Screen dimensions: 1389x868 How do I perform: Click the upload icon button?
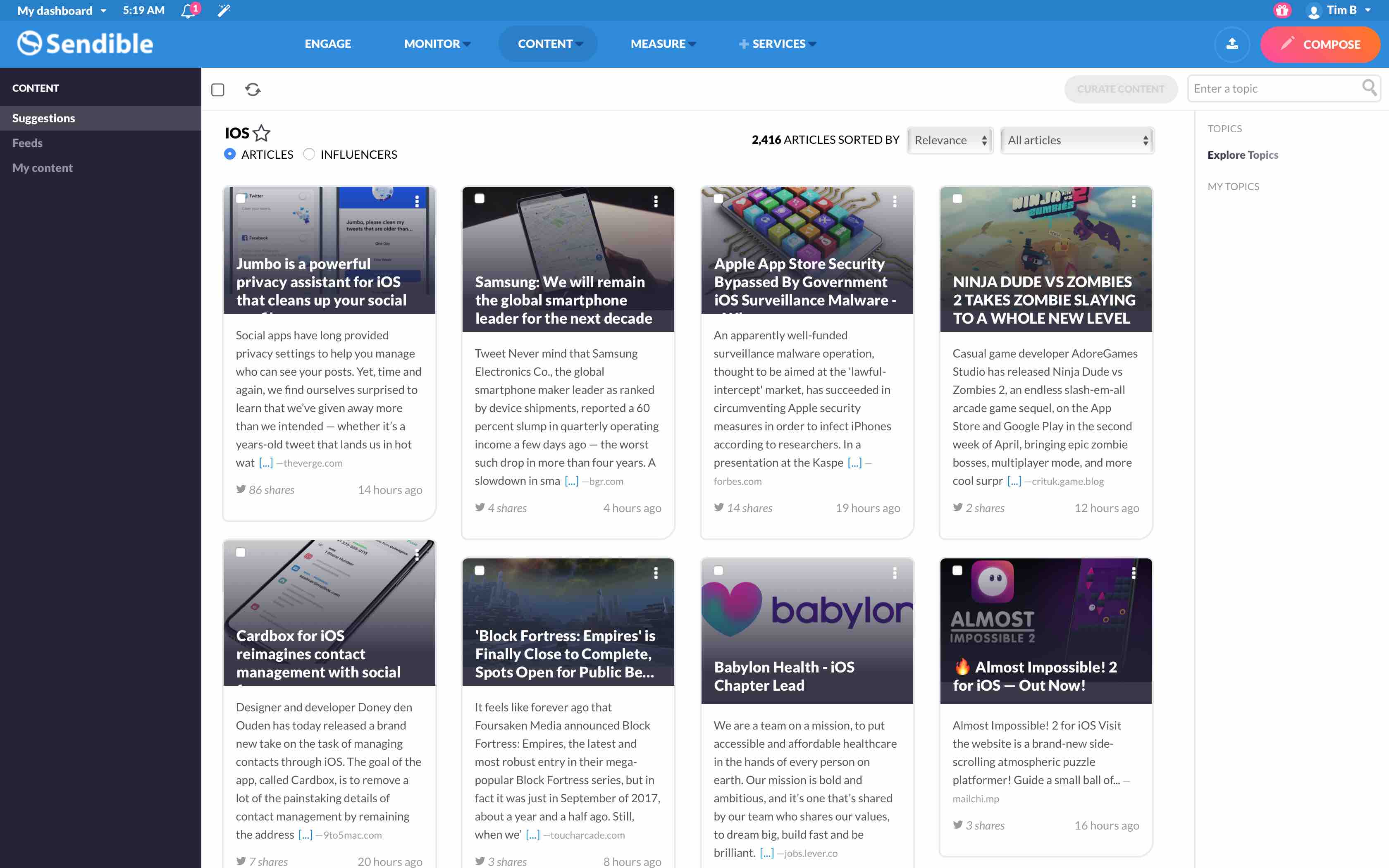point(1232,44)
